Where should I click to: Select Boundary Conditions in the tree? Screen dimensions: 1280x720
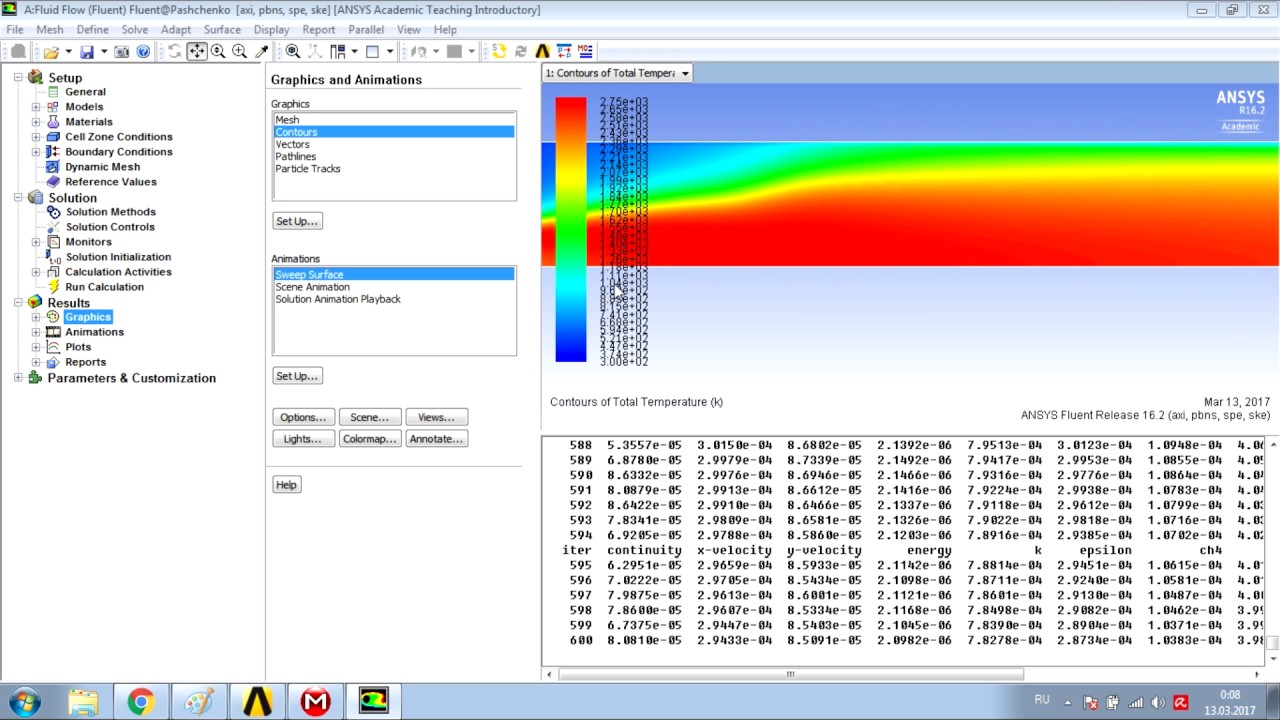[x=118, y=152]
